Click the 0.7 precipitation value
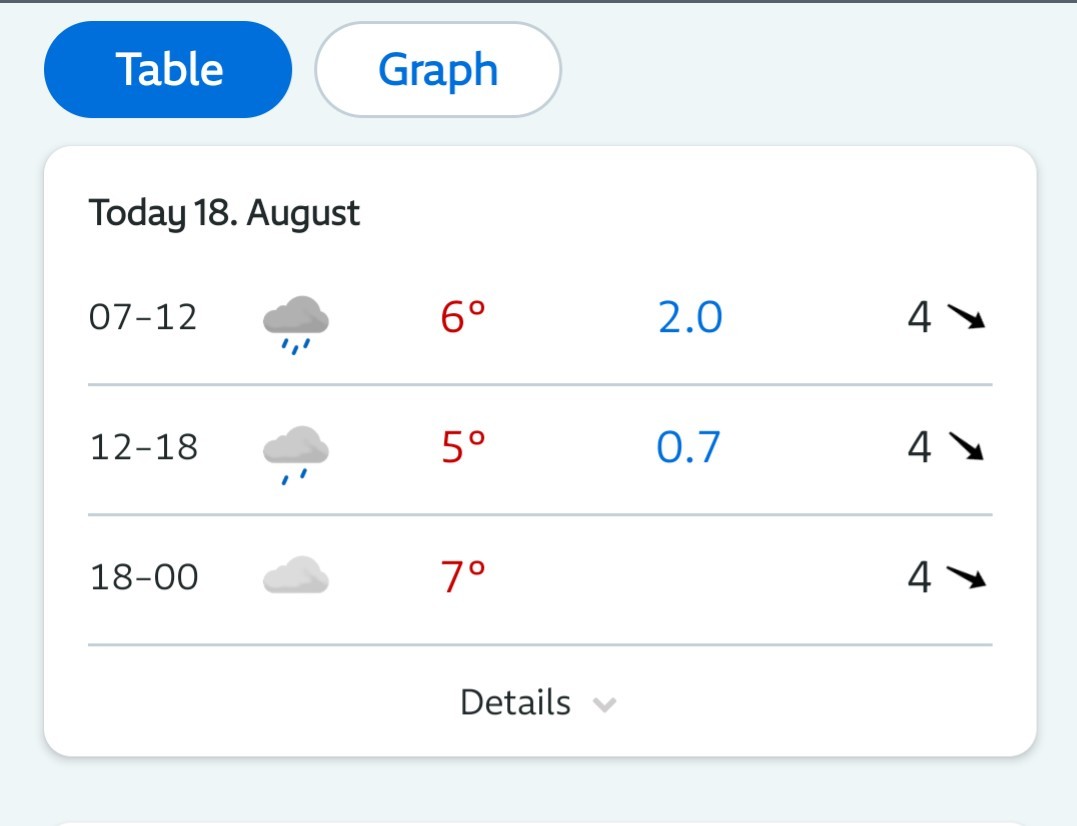The image size is (1077, 826). 688,447
